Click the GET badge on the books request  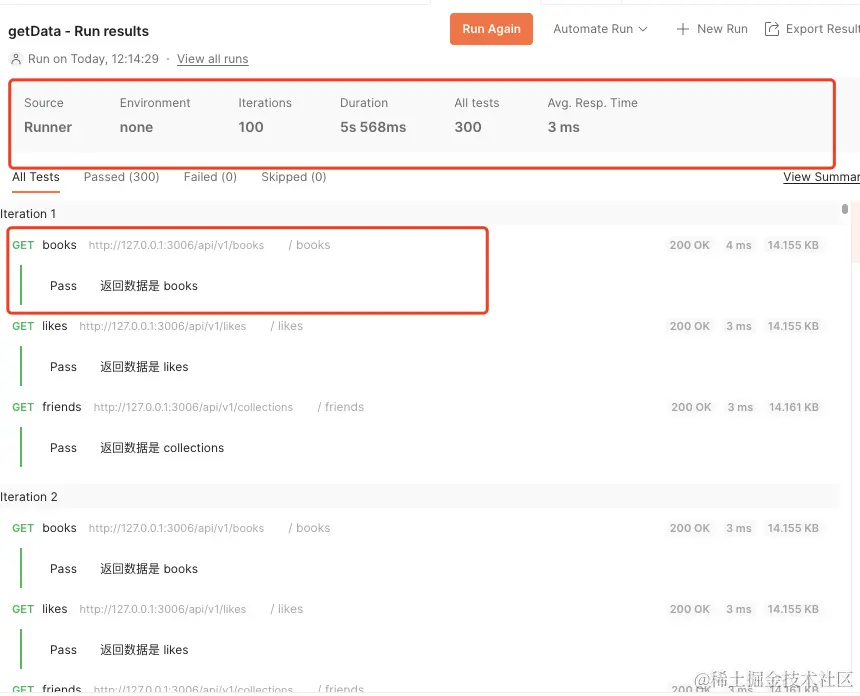click(x=22, y=245)
